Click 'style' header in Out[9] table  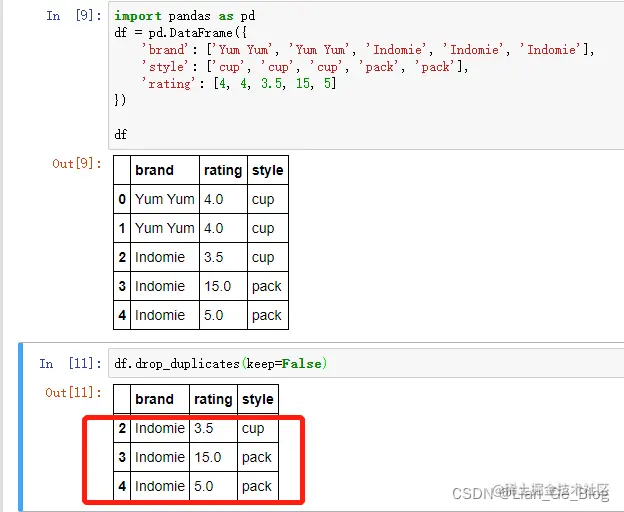click(x=267, y=170)
